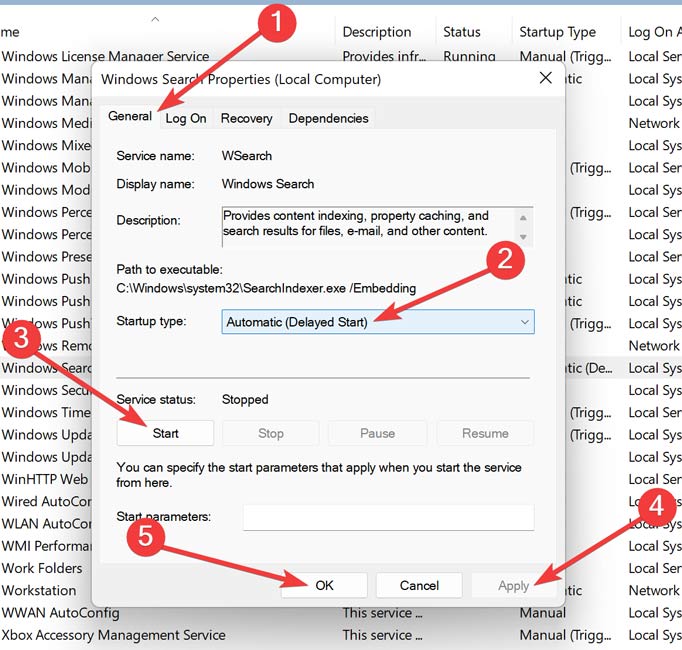Image resolution: width=682 pixels, height=650 pixels.
Task: Sort services by Description column header
Action: 376,32
